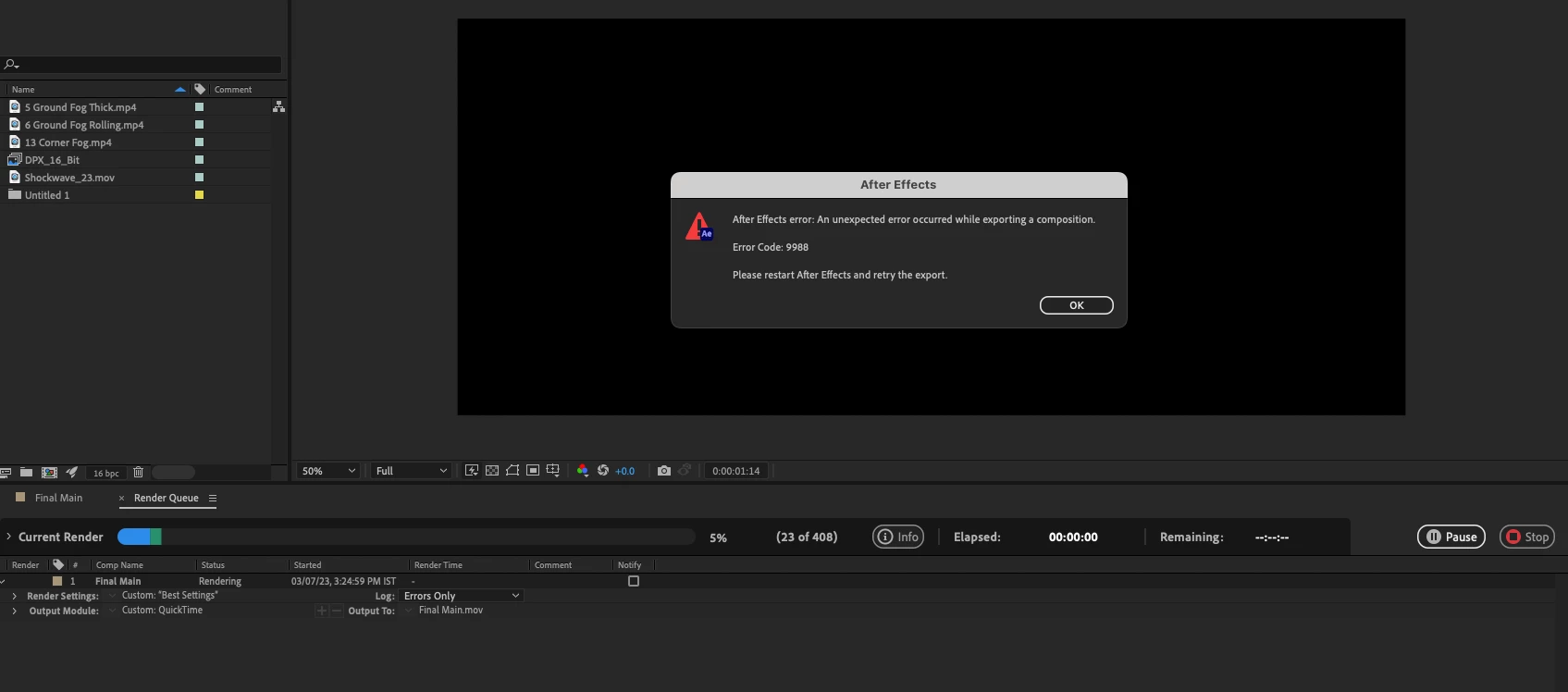The width and height of the screenshot is (1568, 692).
Task: Open Output Module template dropdown arrow
Action: tap(113, 611)
